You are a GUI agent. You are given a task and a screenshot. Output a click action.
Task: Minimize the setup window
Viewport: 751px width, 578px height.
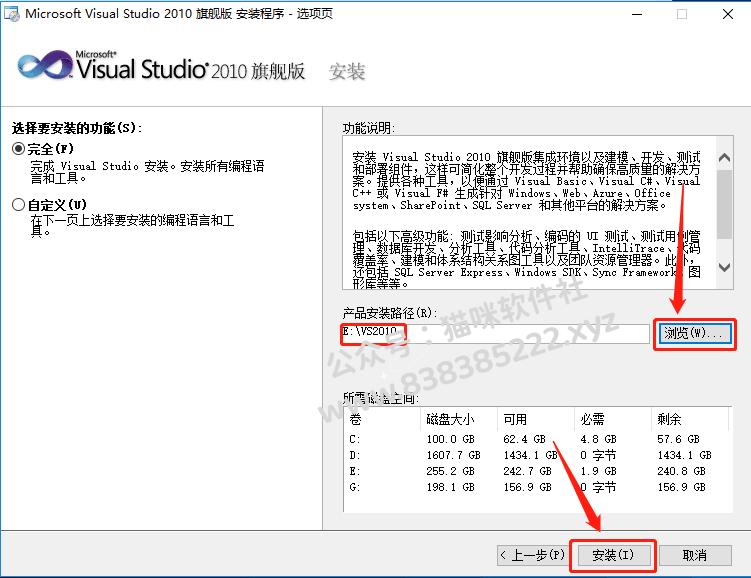(x=637, y=14)
